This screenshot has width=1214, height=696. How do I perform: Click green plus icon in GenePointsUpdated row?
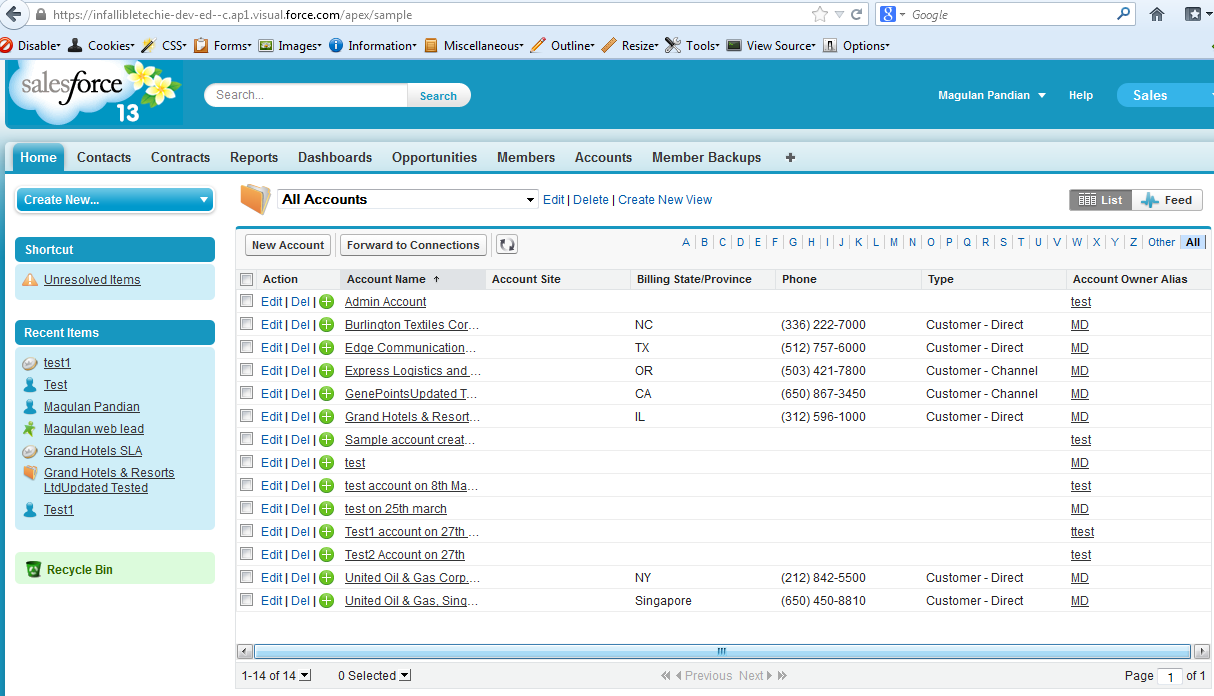[x=326, y=394]
